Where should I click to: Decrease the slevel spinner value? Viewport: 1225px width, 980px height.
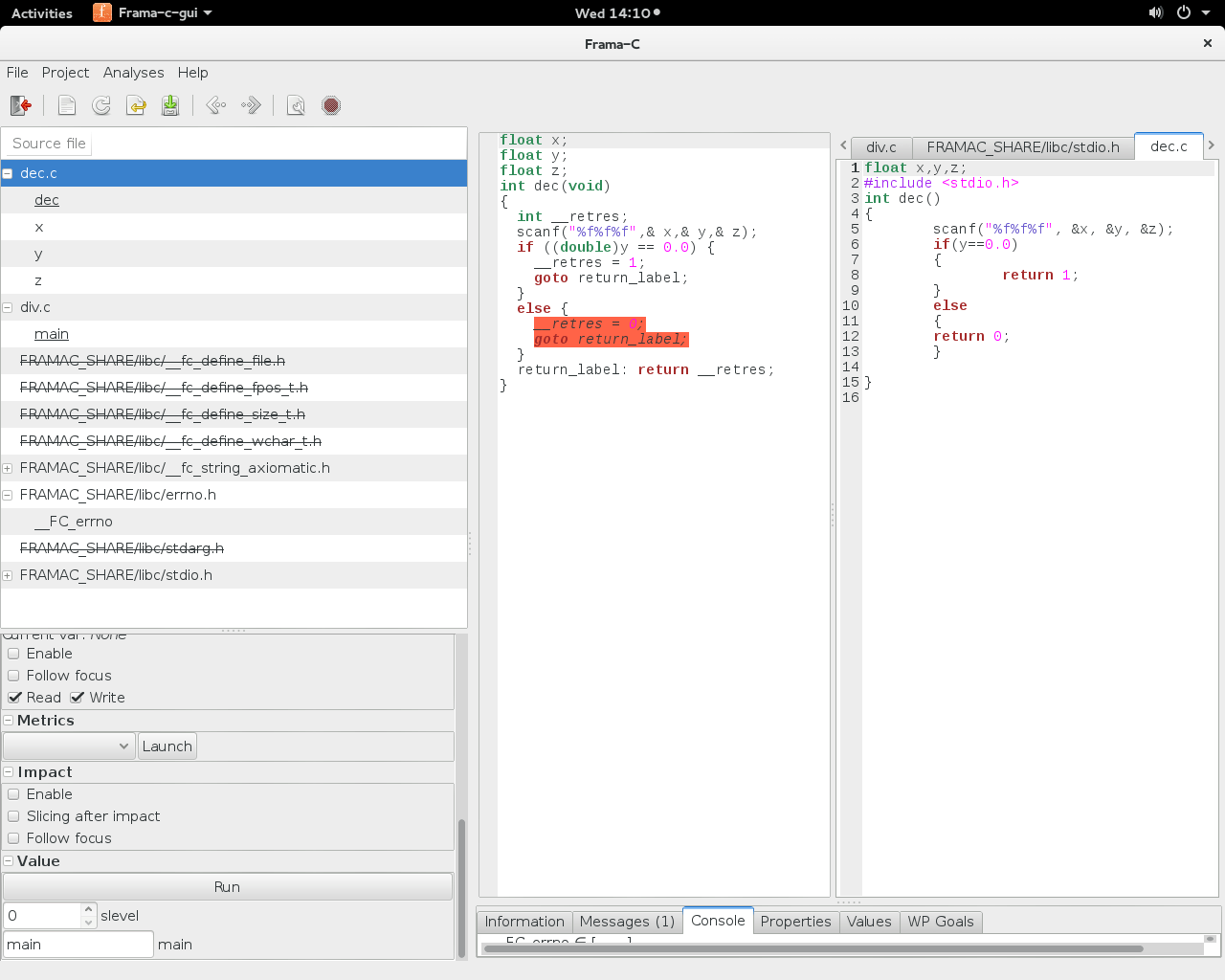coord(88,923)
